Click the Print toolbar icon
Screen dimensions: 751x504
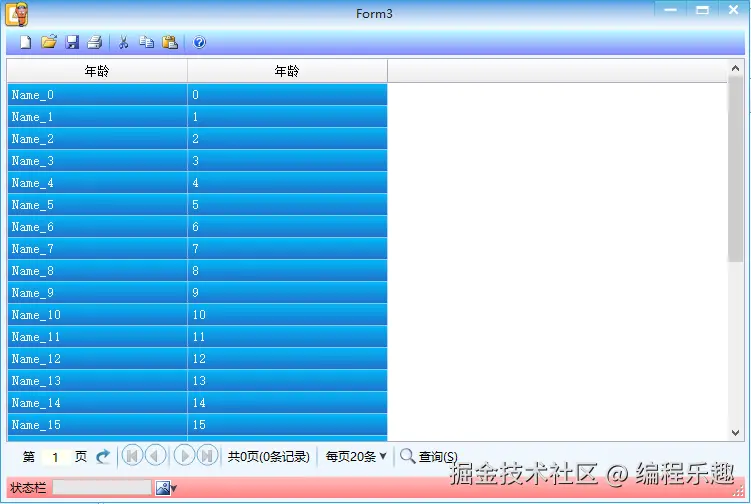pyautogui.click(x=95, y=42)
